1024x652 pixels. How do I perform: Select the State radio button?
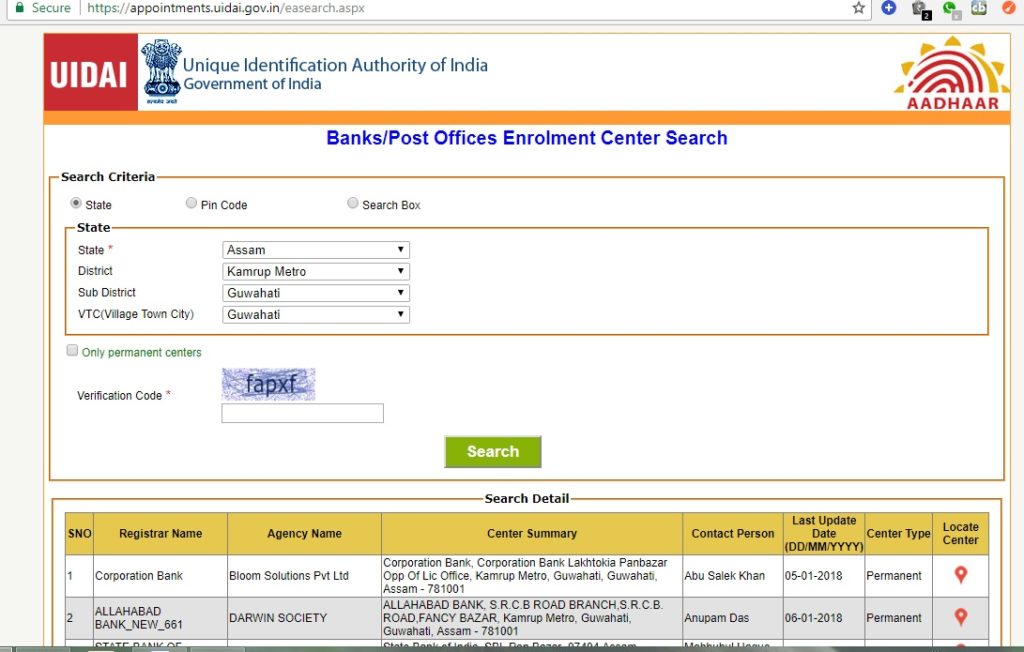pyautogui.click(x=76, y=203)
